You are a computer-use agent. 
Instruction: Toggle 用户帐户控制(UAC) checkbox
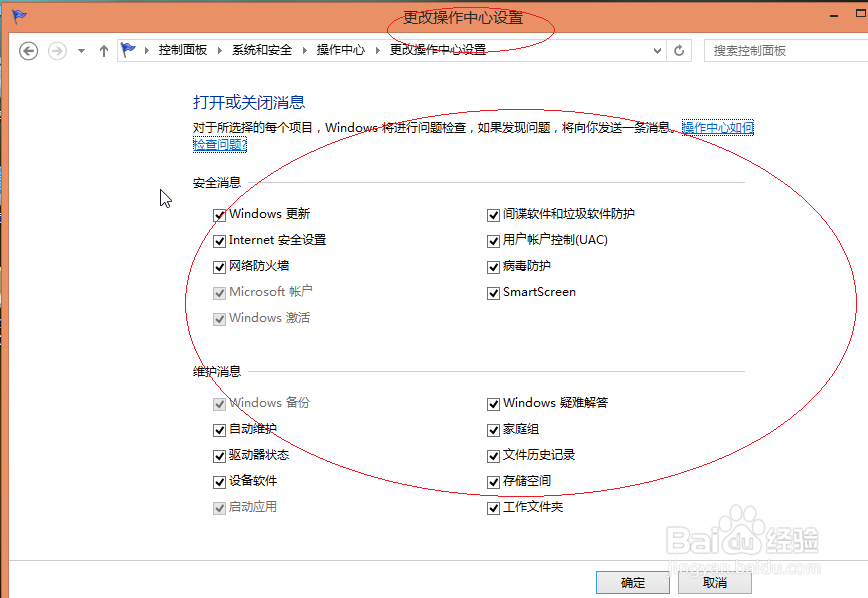[x=493, y=241]
